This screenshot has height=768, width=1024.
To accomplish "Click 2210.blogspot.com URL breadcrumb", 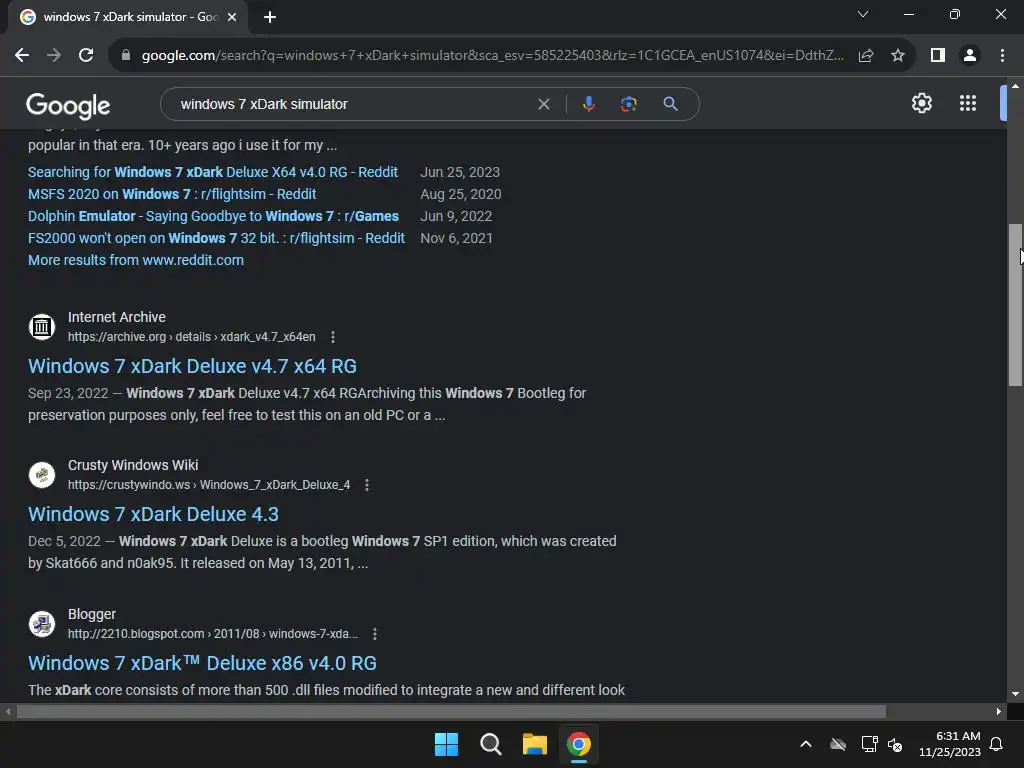I will (213, 634).
